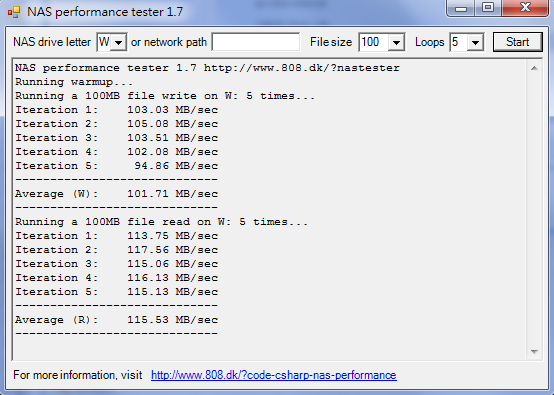Viewport: 554px width, 395px height.
Task: Open the File size dropdown arrow
Action: (x=396, y=42)
